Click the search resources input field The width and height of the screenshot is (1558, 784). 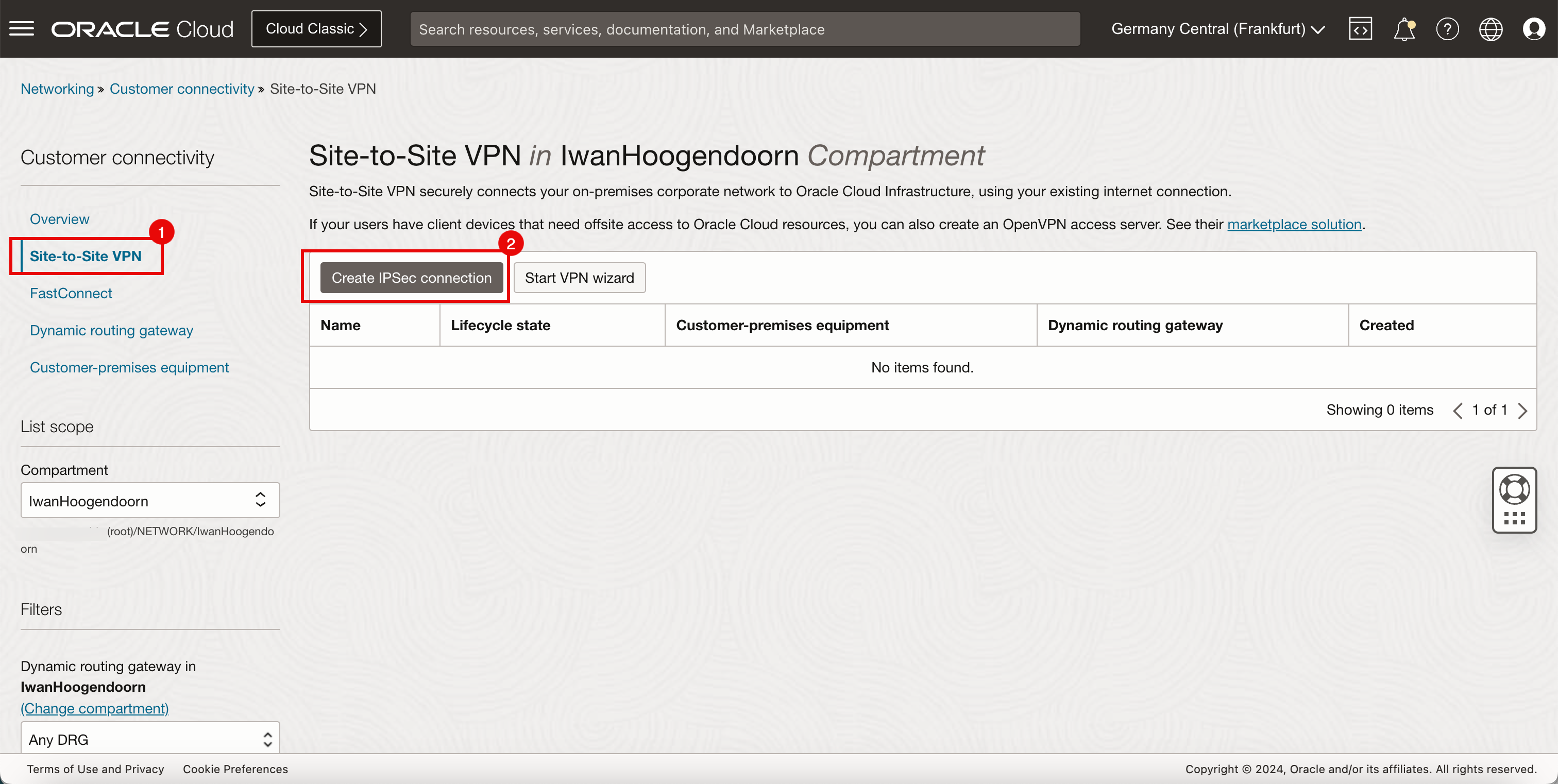(744, 29)
